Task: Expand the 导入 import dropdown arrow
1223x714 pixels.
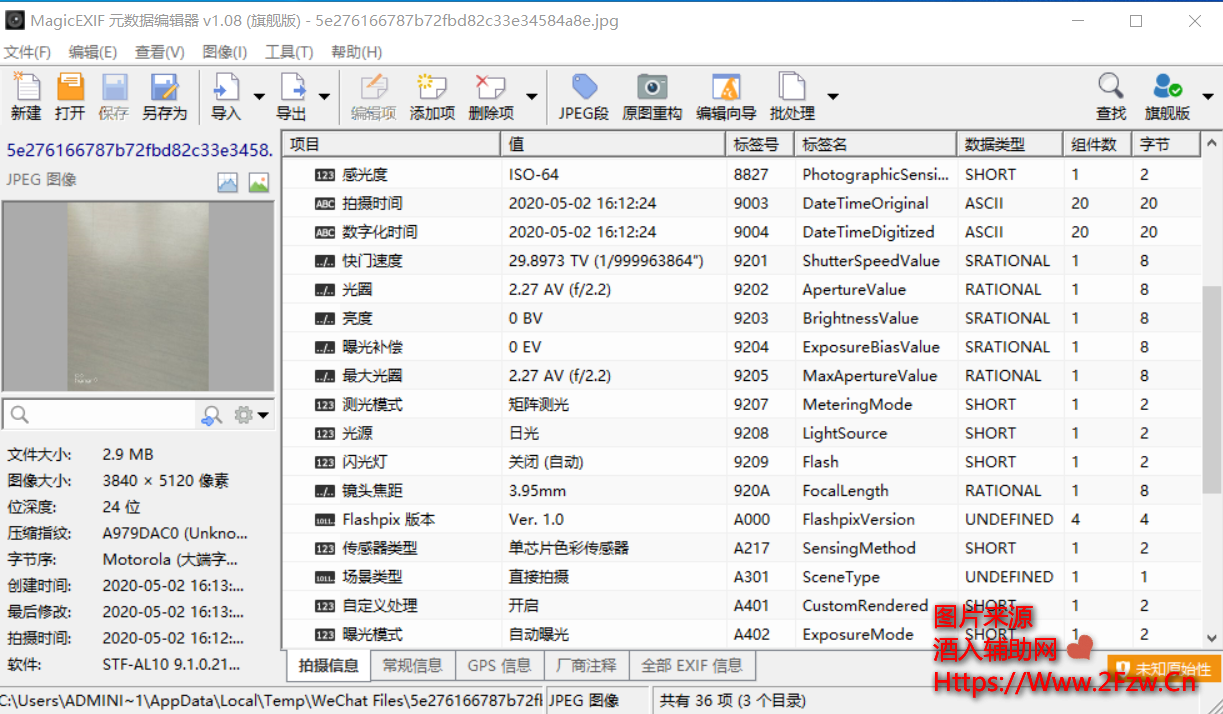Action: coord(259,96)
